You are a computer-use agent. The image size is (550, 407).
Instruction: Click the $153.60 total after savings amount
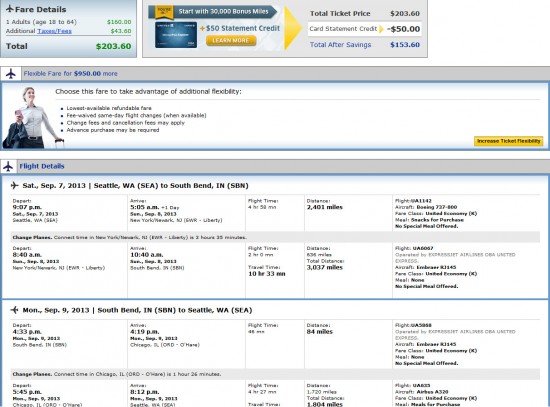coord(405,45)
